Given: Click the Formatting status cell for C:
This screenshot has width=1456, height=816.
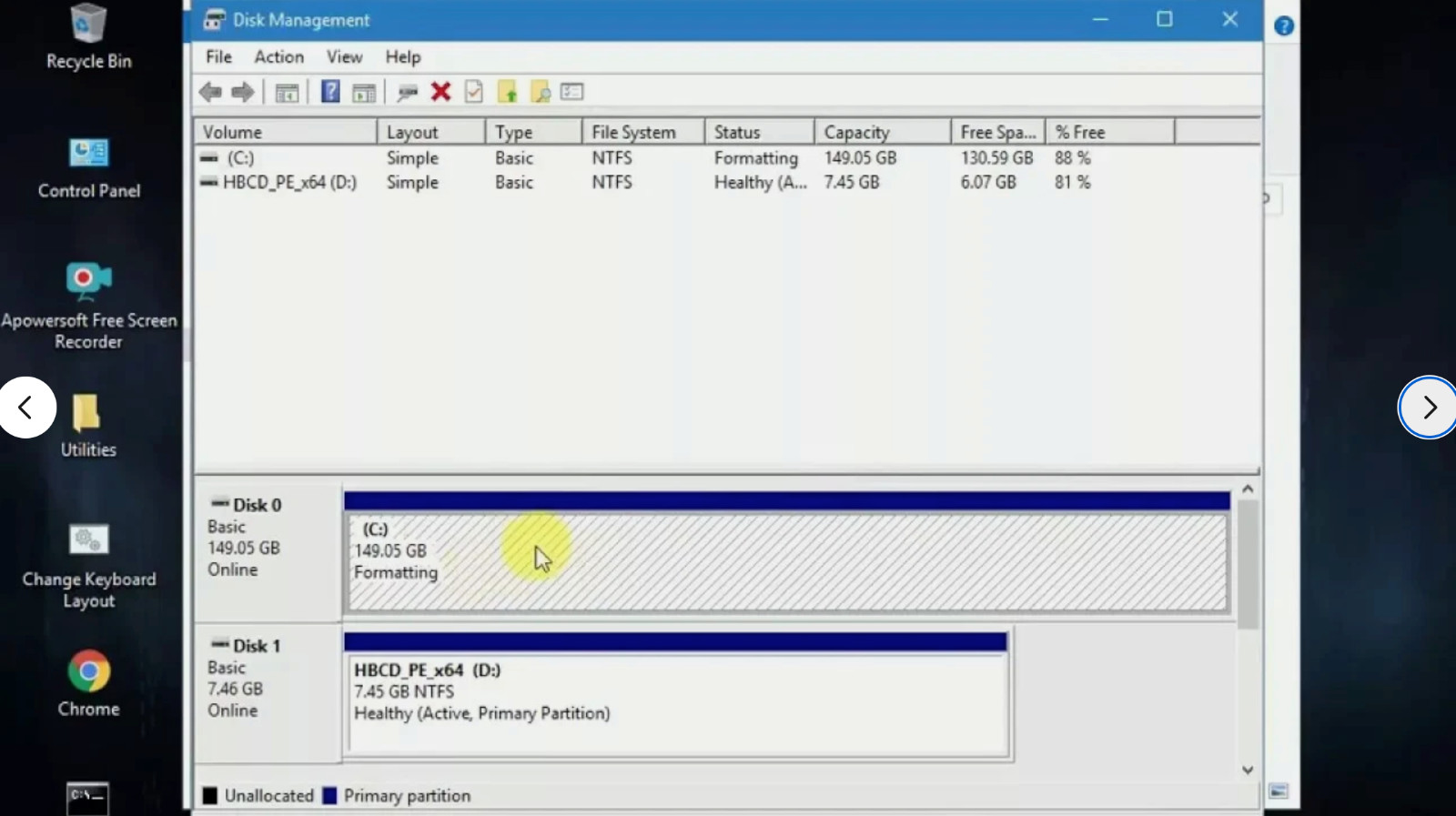Looking at the screenshot, I should click(755, 157).
